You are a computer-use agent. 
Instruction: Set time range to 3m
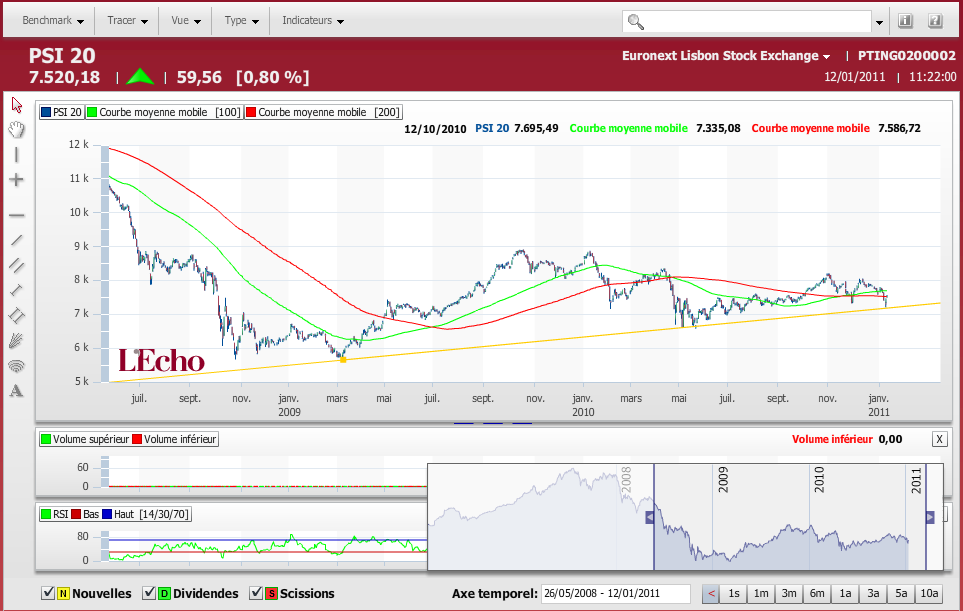pos(789,593)
